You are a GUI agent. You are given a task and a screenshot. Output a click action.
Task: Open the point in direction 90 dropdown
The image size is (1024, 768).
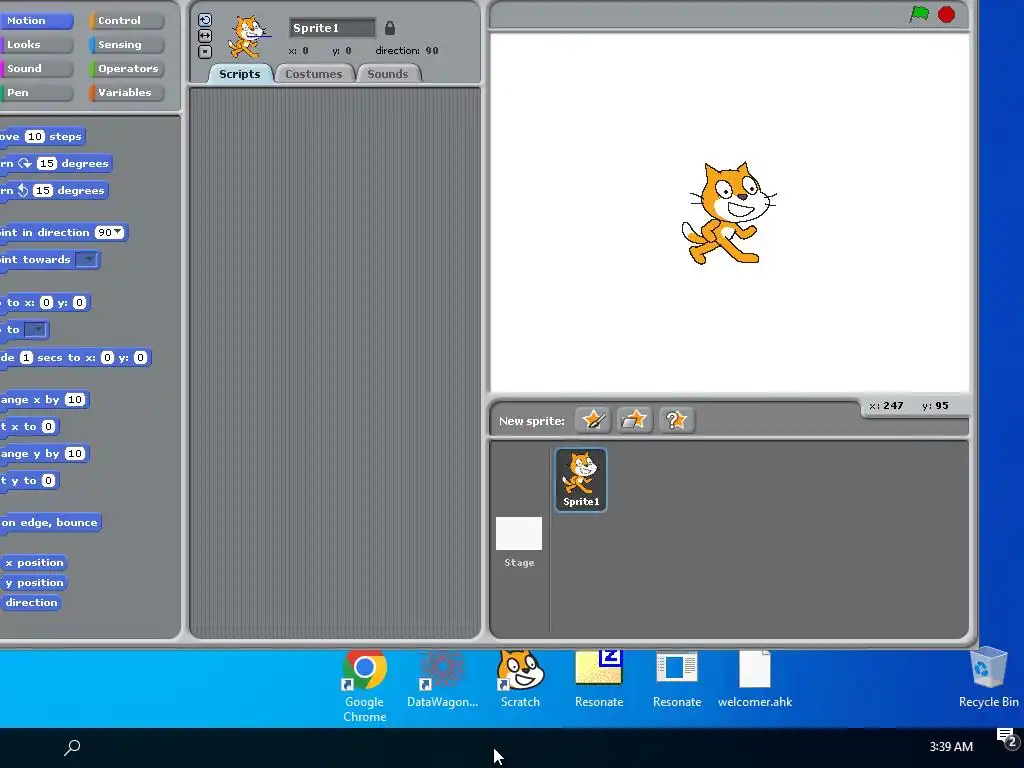tap(118, 232)
